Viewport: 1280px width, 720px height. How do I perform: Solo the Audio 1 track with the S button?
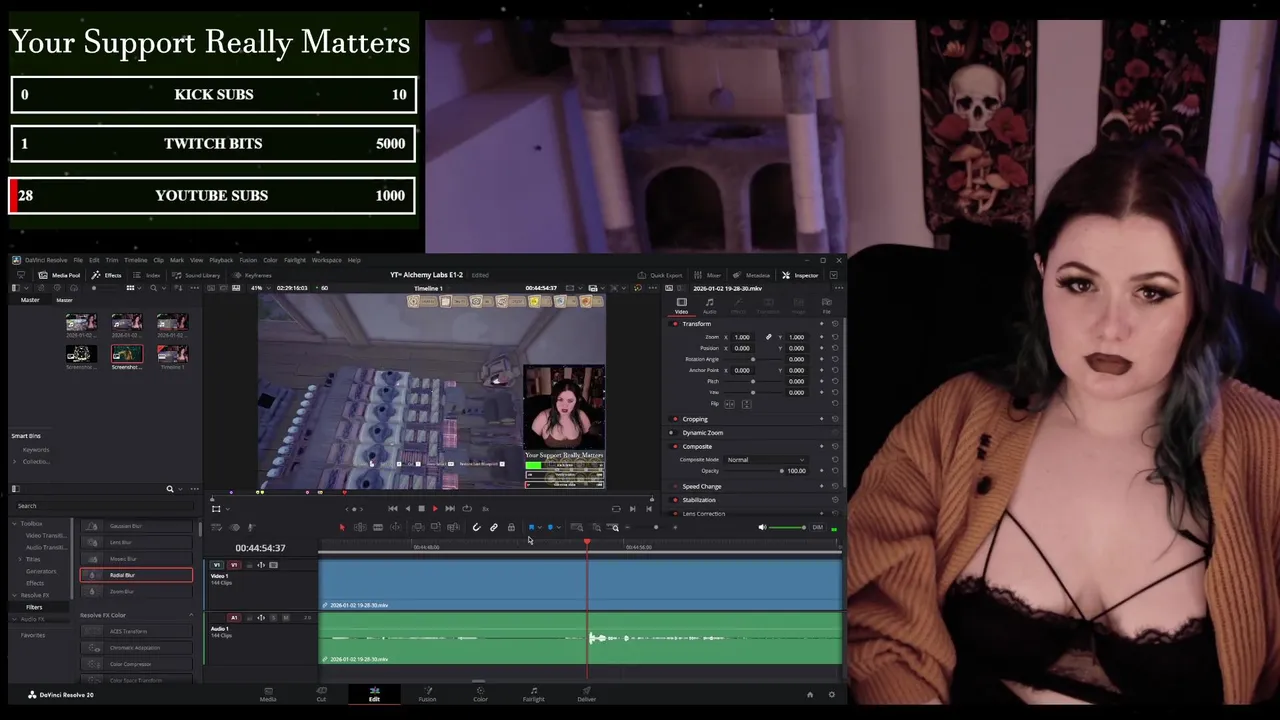274,617
